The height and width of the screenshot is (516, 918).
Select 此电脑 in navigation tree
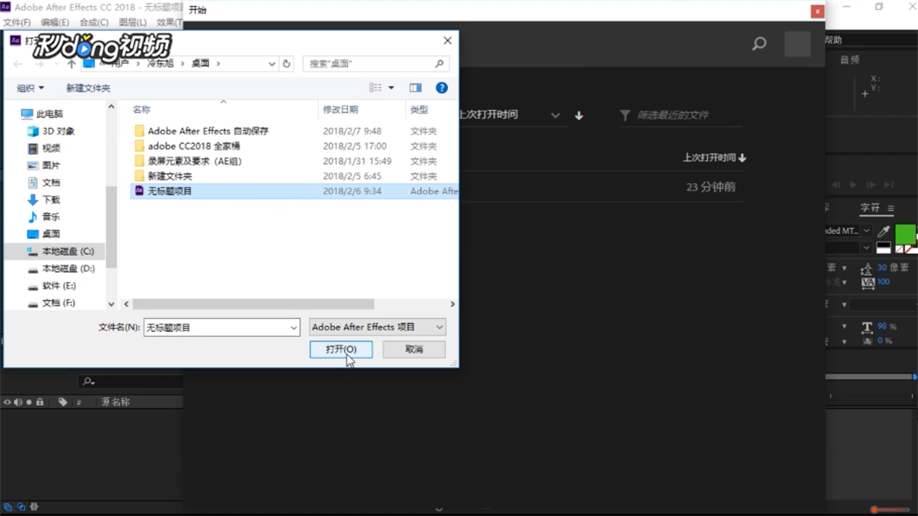click(x=42, y=114)
